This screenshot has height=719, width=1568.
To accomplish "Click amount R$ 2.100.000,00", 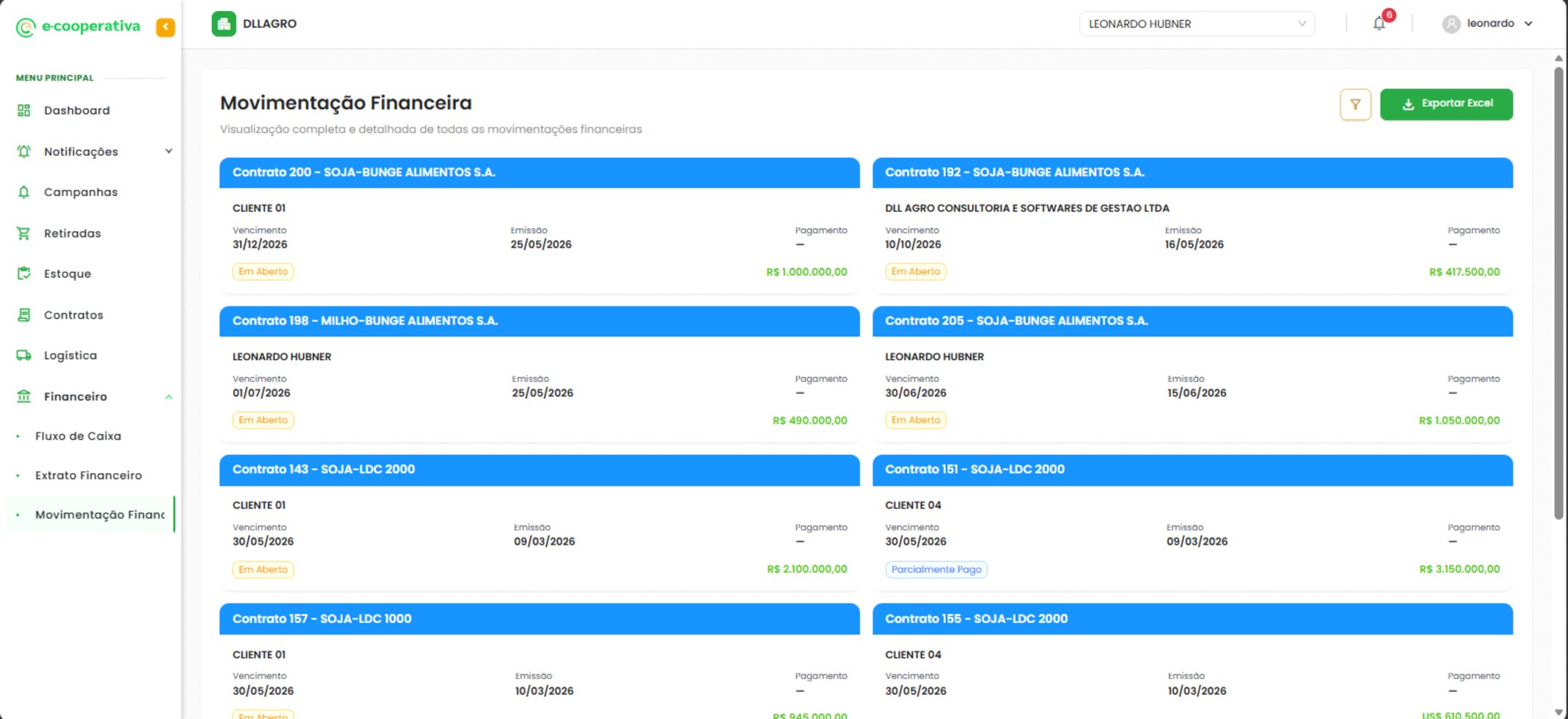I will 807,570.
